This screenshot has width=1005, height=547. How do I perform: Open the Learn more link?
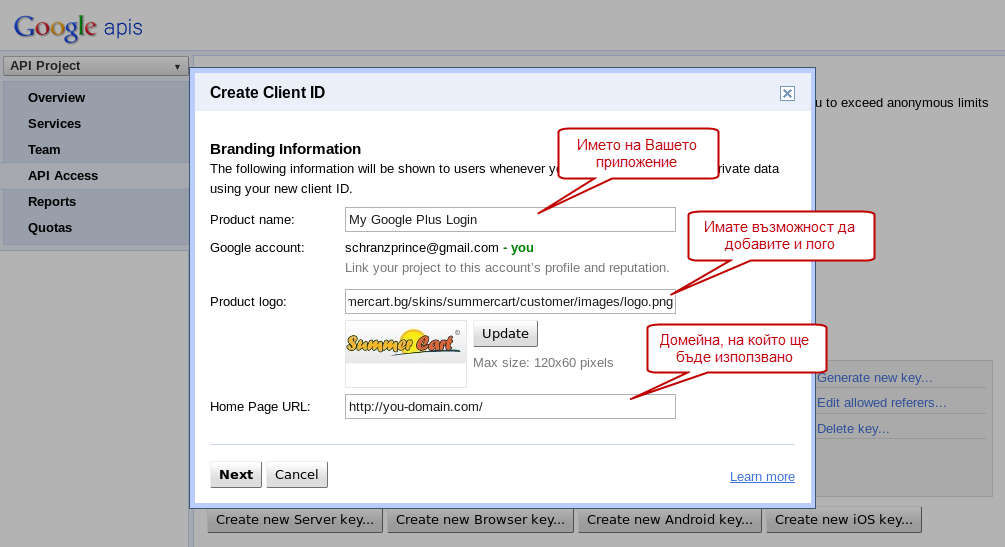click(x=762, y=477)
